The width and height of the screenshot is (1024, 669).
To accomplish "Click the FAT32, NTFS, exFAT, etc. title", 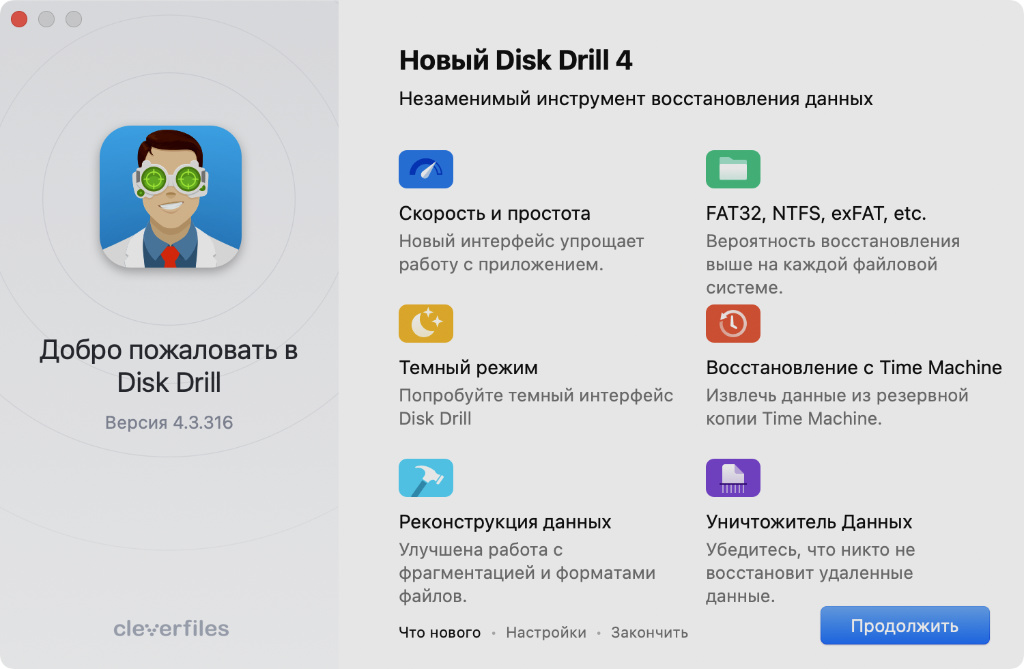I will tap(816, 213).
